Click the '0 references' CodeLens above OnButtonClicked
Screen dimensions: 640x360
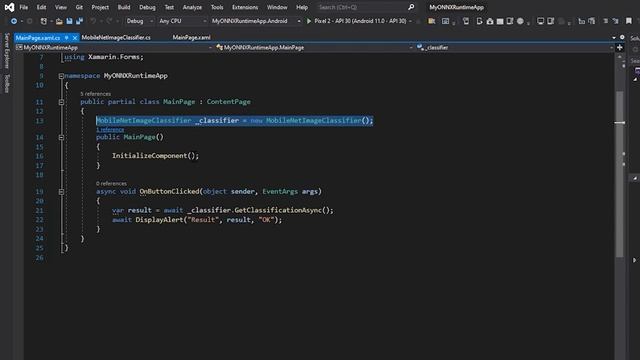(x=111, y=184)
